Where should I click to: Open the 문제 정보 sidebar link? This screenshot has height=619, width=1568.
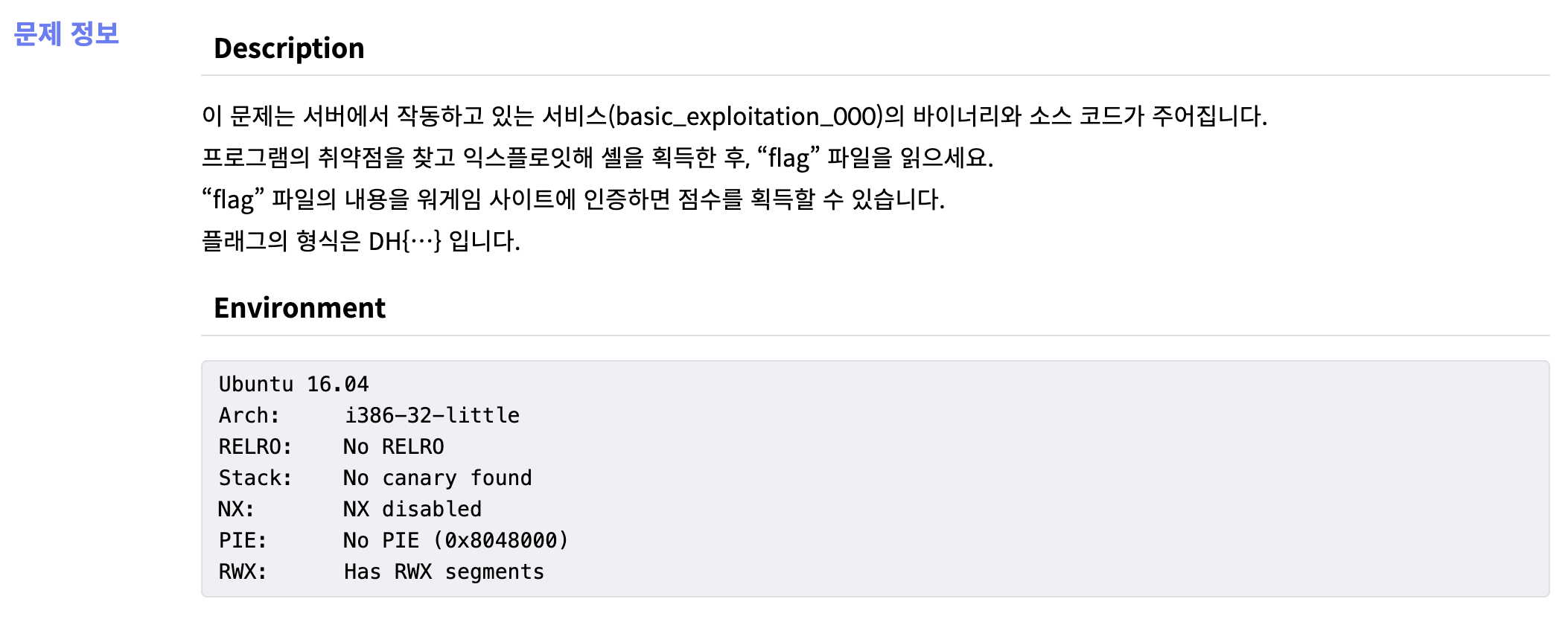coord(66,33)
